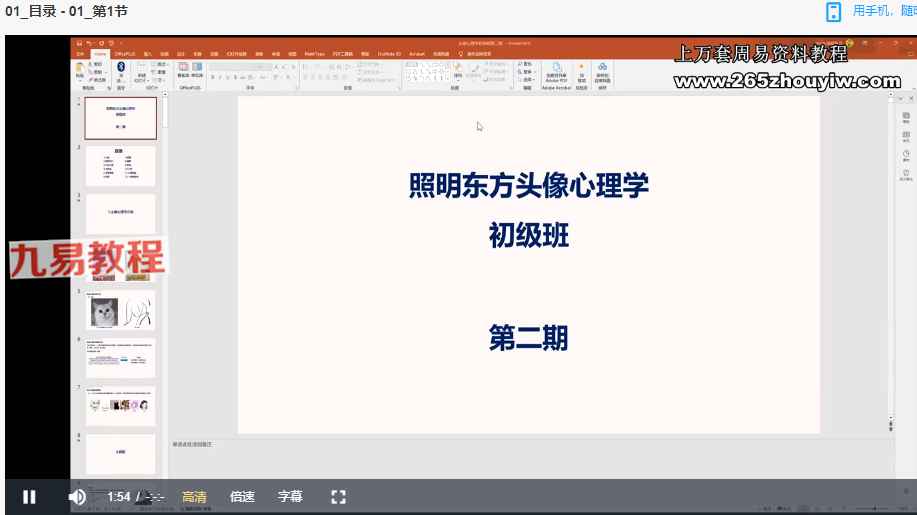
Task: Click the mobile phone icon at top right
Action: pyautogui.click(x=833, y=11)
